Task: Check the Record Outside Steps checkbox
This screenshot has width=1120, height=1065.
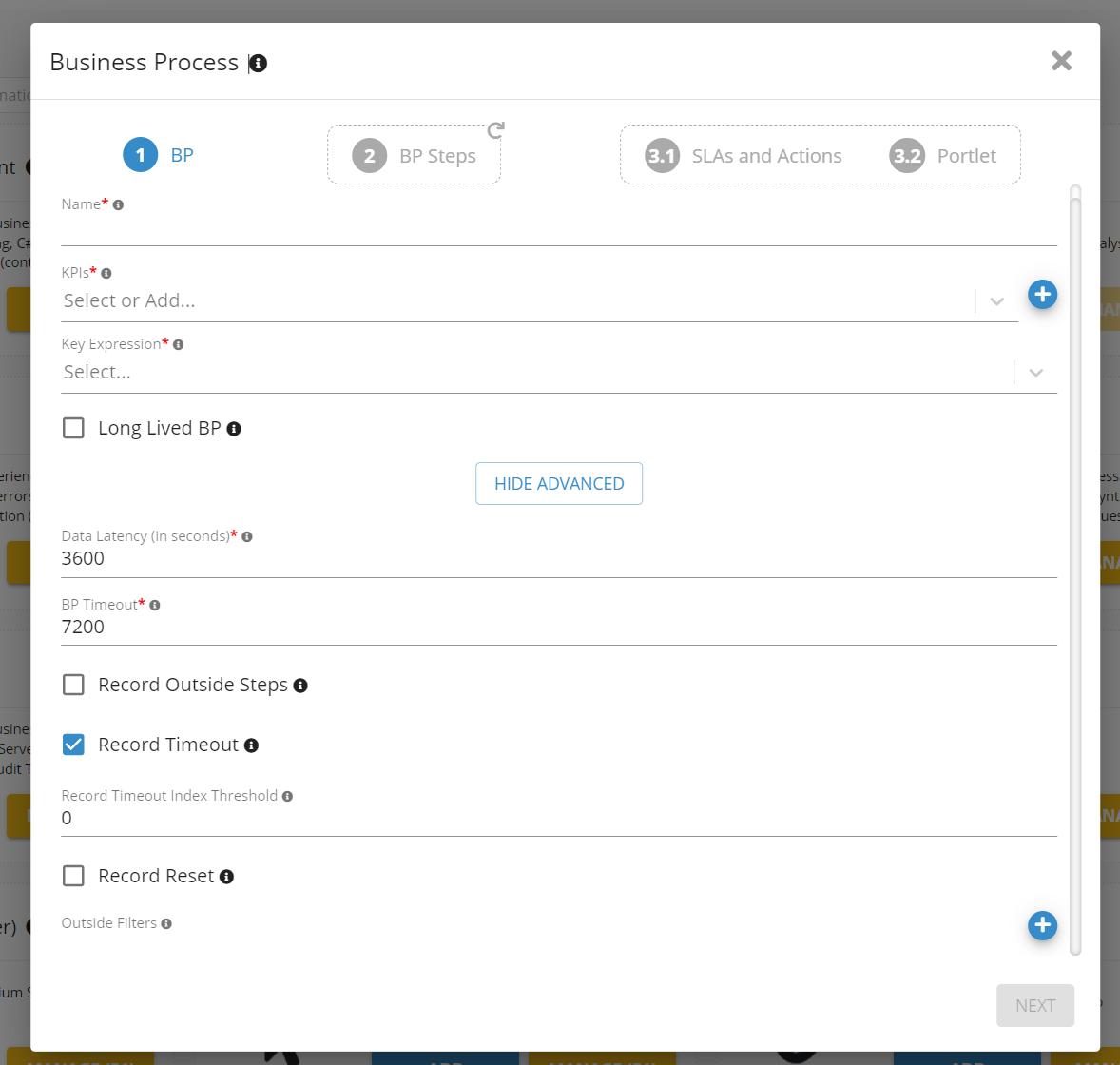Action: [73, 685]
